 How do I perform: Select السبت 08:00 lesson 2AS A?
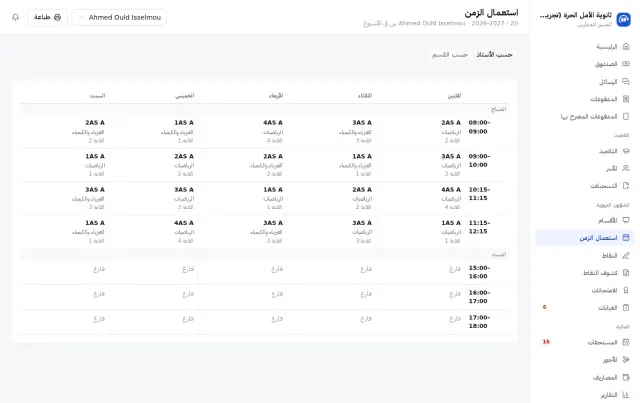[88, 131]
